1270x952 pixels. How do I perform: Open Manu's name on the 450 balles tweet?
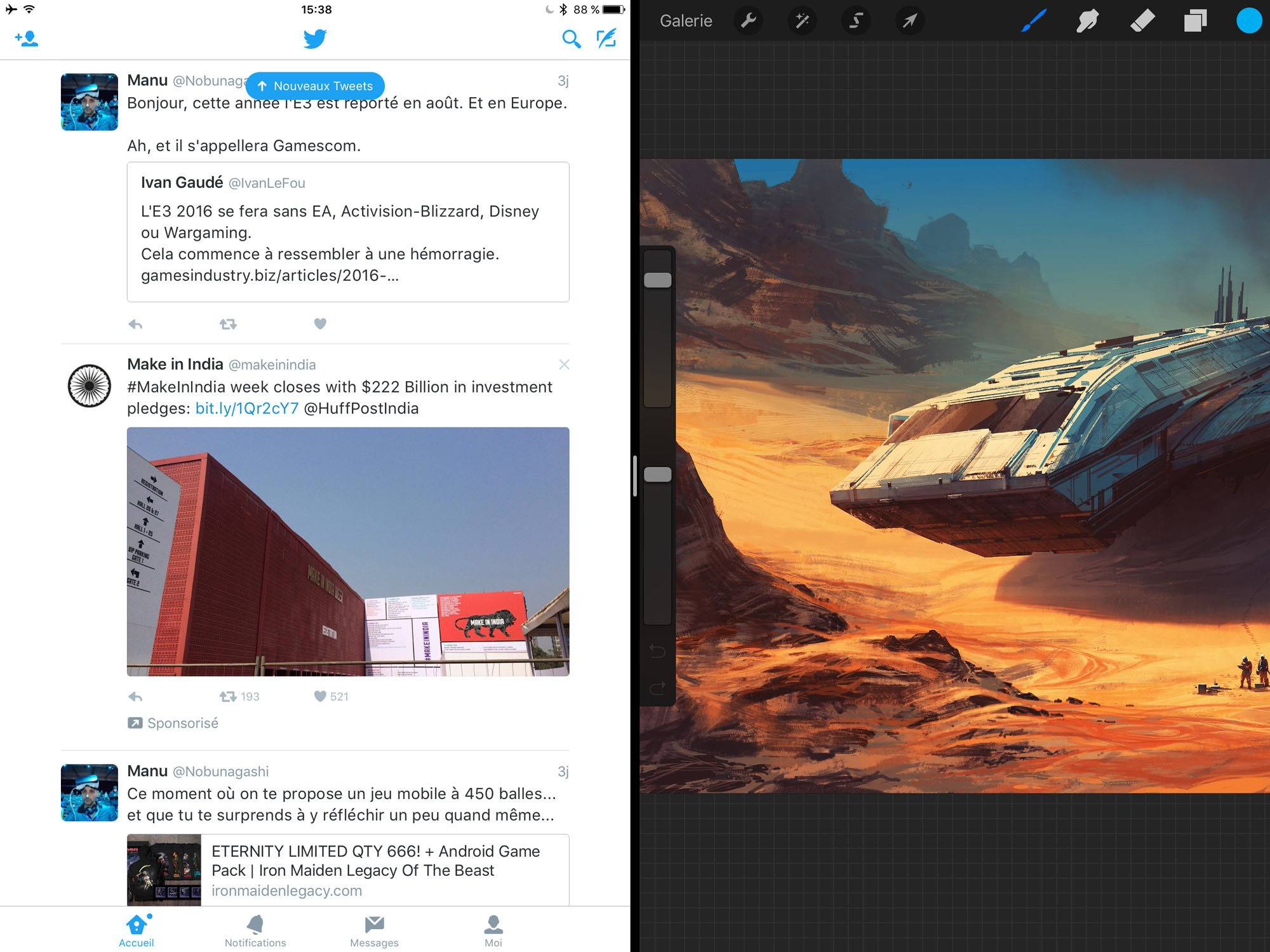[x=147, y=771]
